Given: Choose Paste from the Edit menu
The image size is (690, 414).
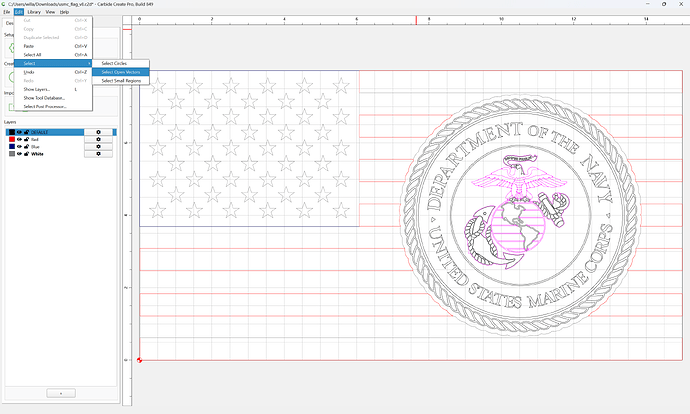Looking at the screenshot, I should (x=53, y=46).
